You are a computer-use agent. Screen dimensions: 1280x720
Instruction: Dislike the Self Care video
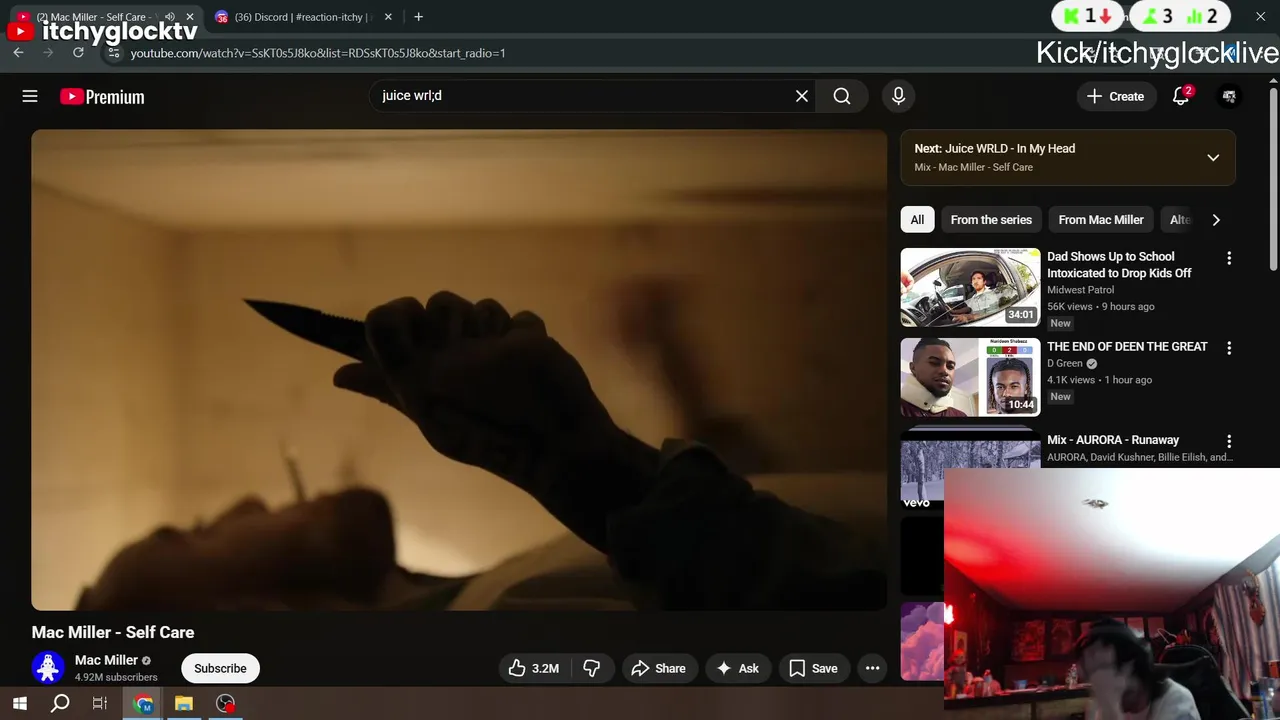(592, 668)
